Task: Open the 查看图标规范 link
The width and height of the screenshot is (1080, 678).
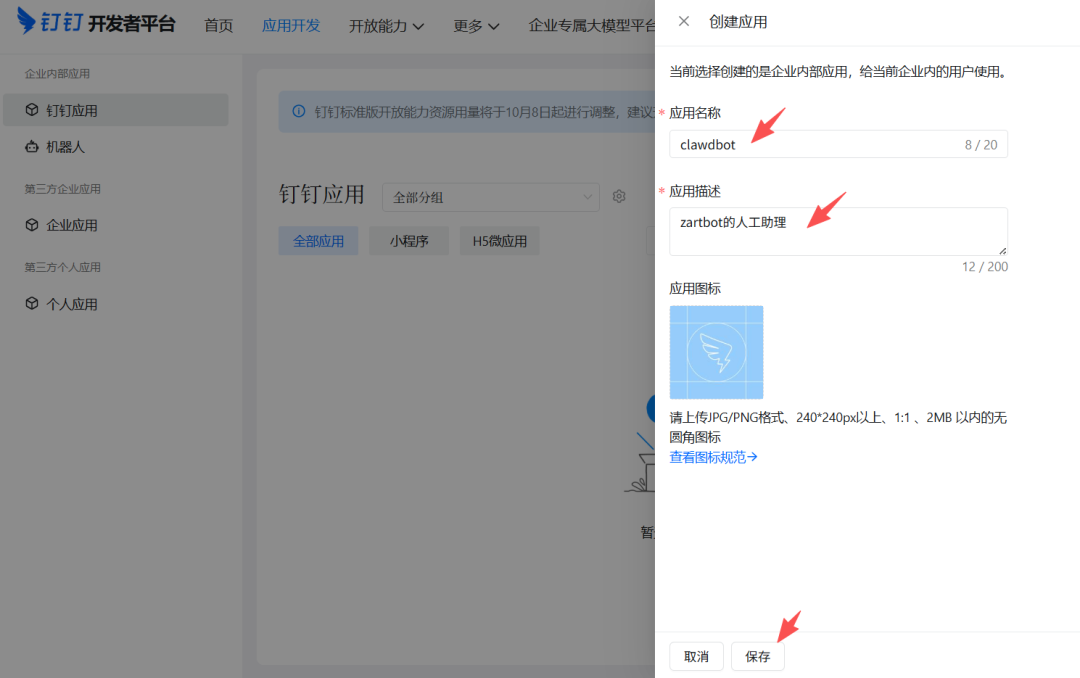Action: tap(710, 456)
